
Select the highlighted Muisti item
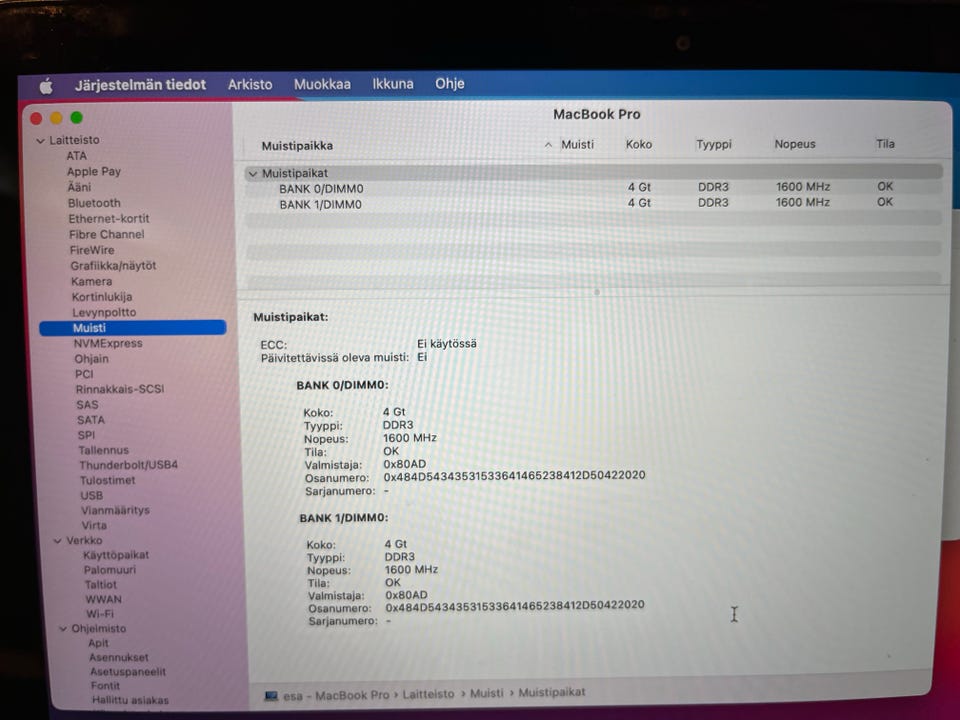click(x=133, y=328)
